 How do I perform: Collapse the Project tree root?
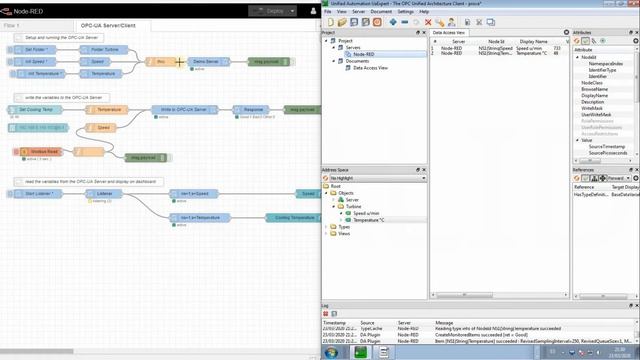pos(326,41)
